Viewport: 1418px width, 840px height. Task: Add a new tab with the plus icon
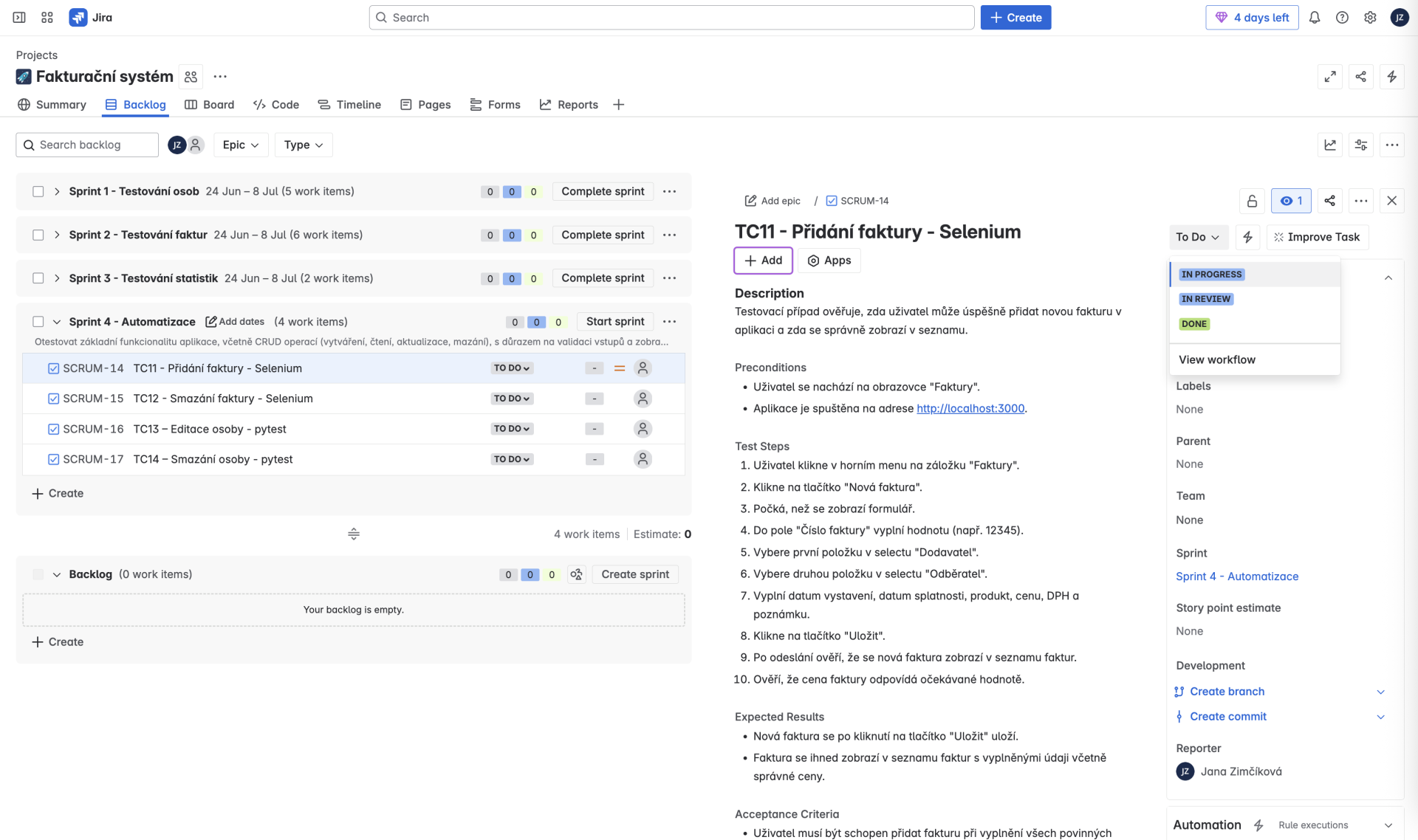618,105
